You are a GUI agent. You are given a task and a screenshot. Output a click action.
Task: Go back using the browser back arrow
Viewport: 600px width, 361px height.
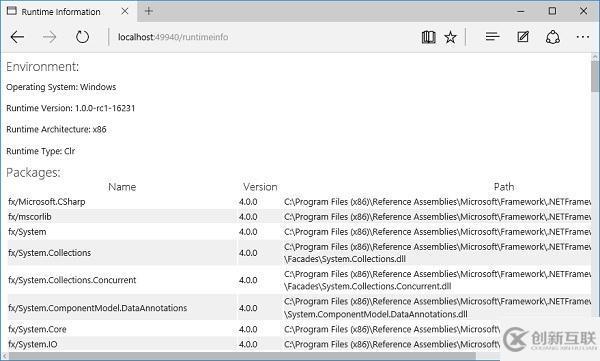point(17,37)
